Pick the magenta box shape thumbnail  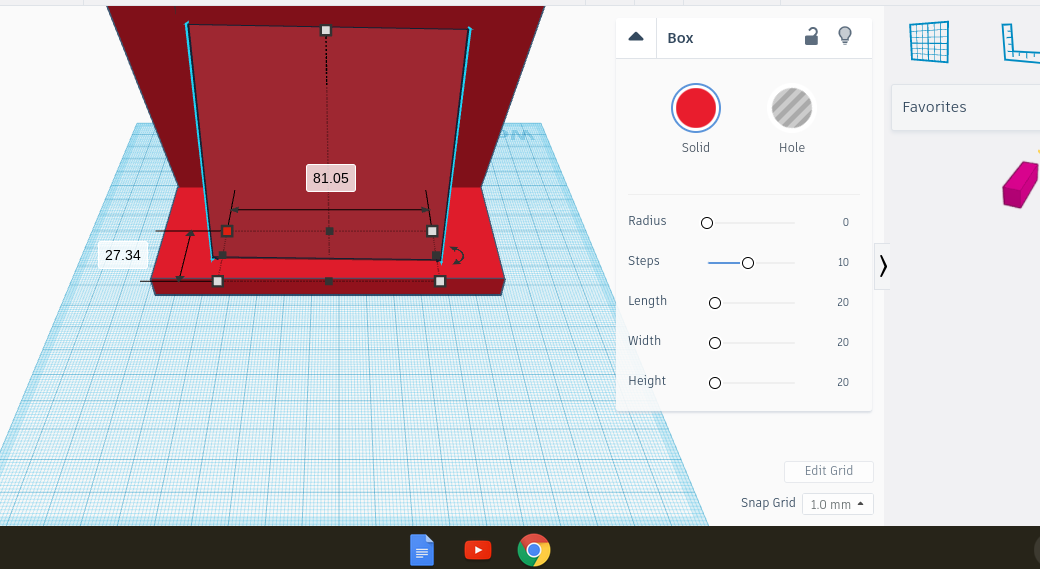tap(1020, 184)
